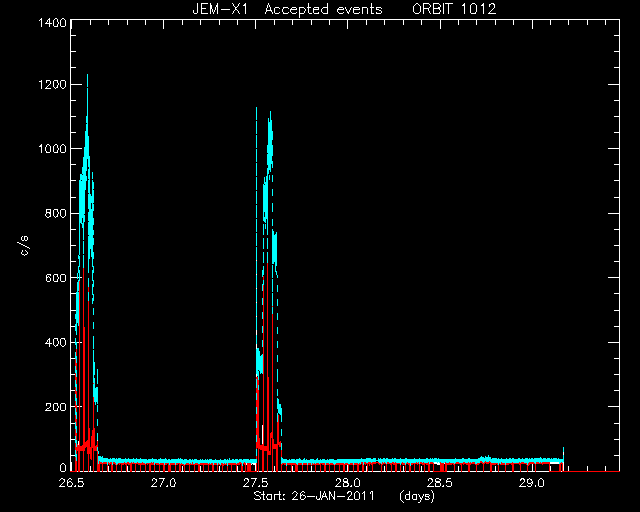The width and height of the screenshot is (640, 512).
Task: Select the 29.0 x-axis label
Action: pos(532,483)
